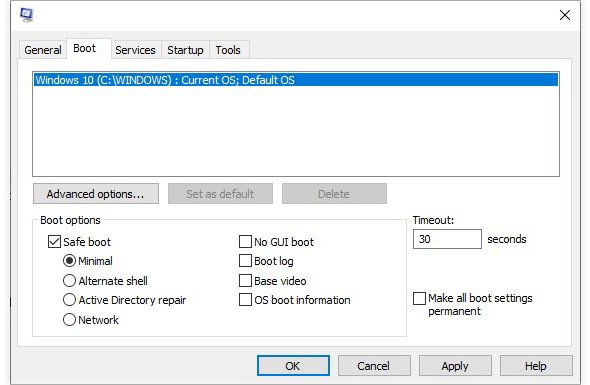Open the Services tab
Viewport: 590px width, 385px height.
point(135,50)
